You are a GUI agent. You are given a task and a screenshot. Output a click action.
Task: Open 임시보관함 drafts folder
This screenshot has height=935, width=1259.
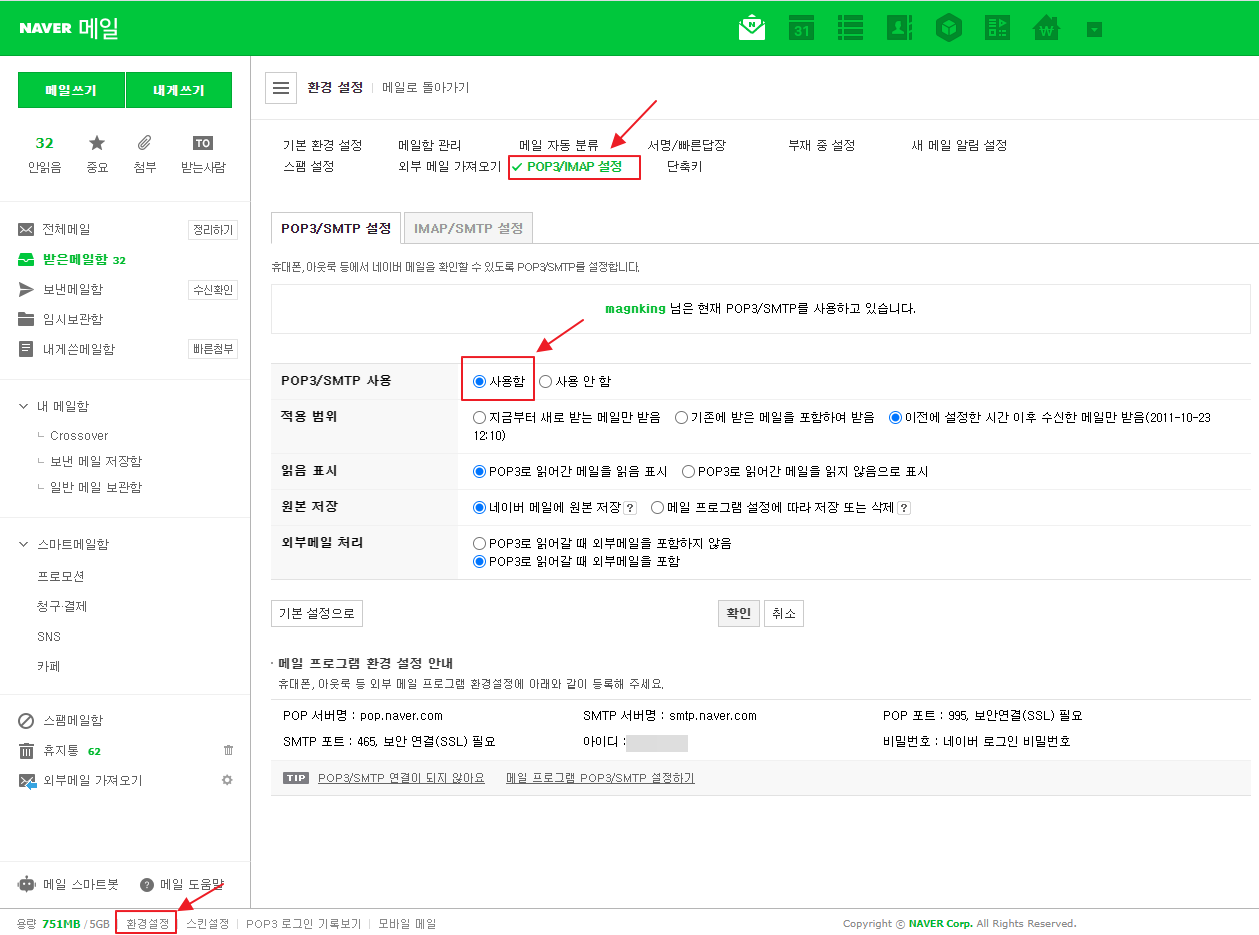pos(72,320)
